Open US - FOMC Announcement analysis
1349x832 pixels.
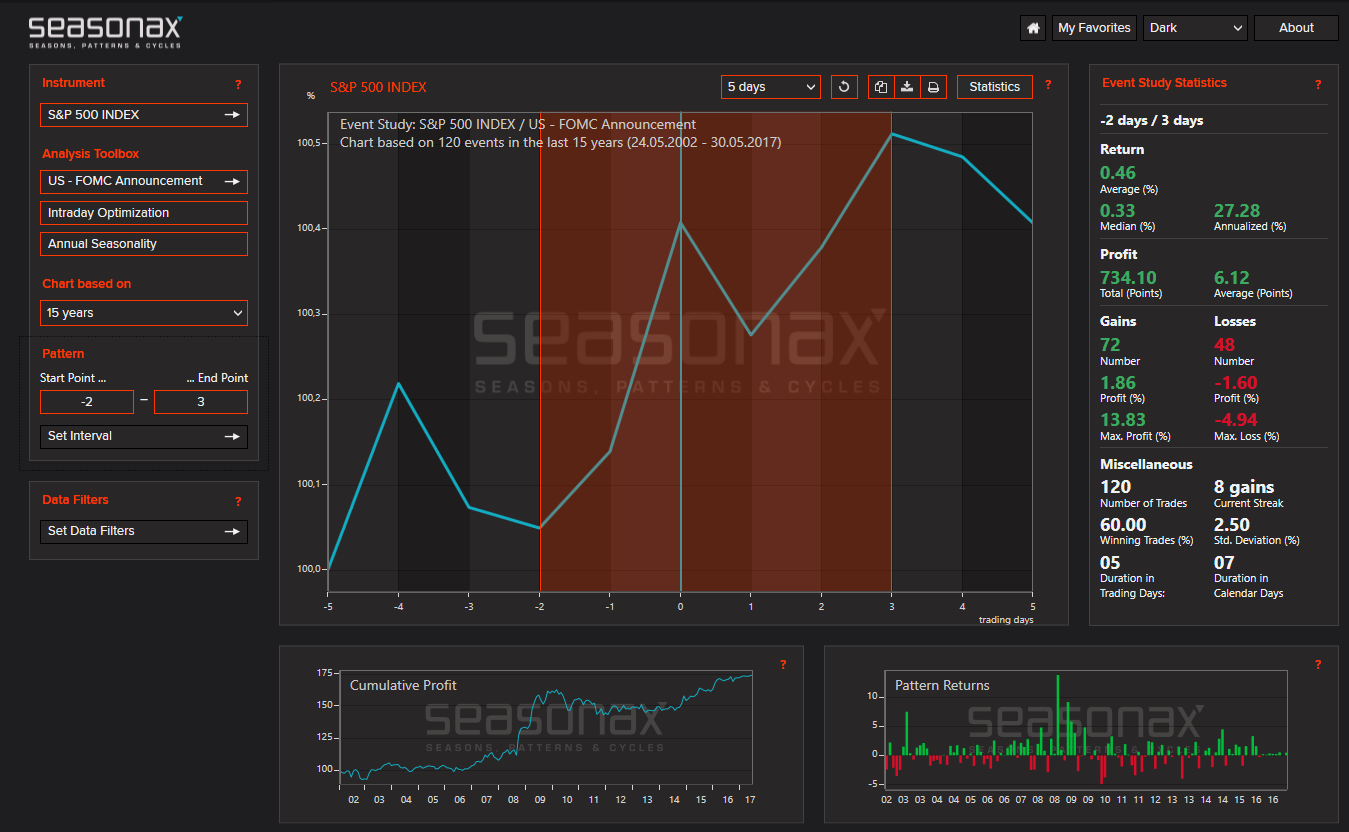pyautogui.click(x=144, y=181)
